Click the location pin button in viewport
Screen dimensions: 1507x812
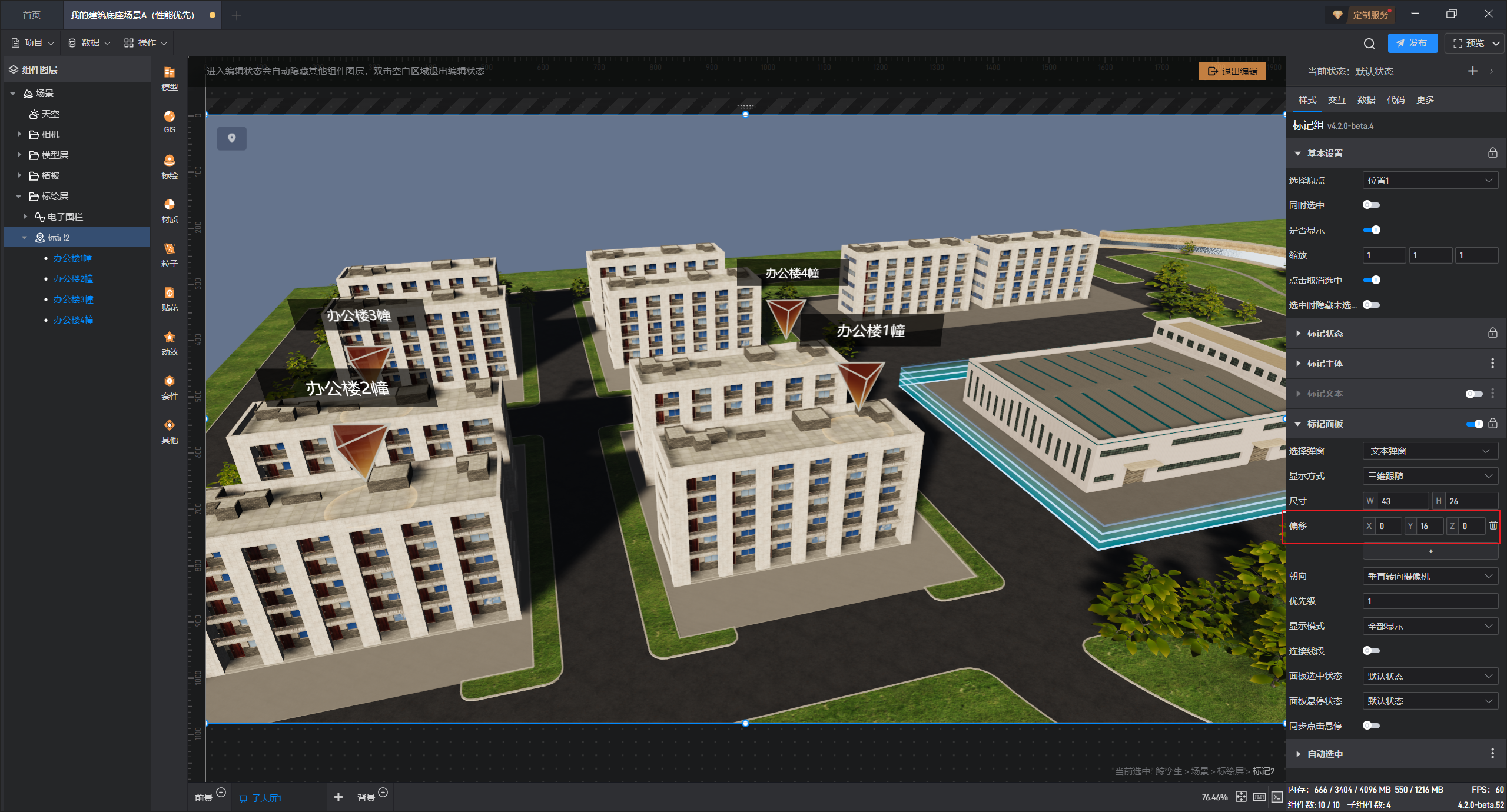point(232,138)
